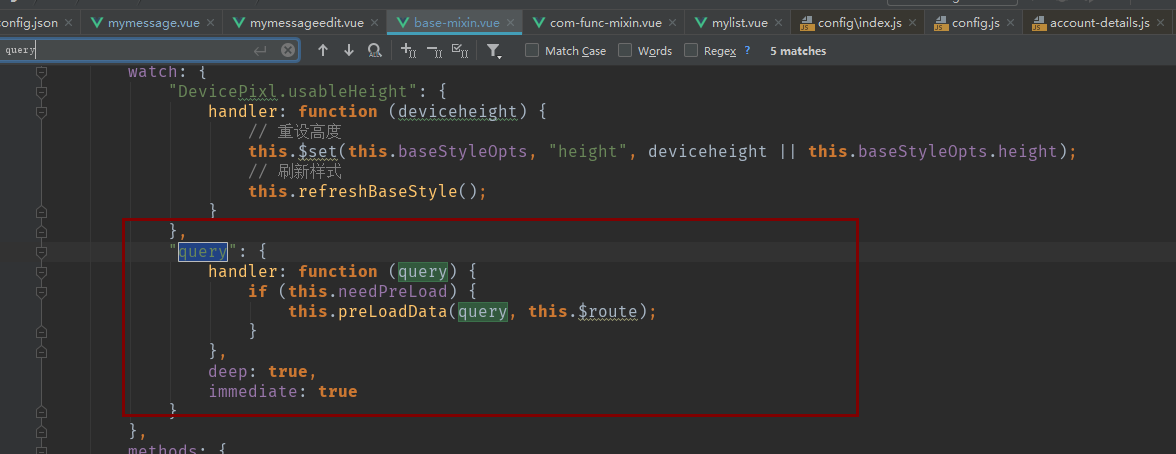Unselect occurrence using the minus cursor icon
The height and width of the screenshot is (454, 1176).
434,50
